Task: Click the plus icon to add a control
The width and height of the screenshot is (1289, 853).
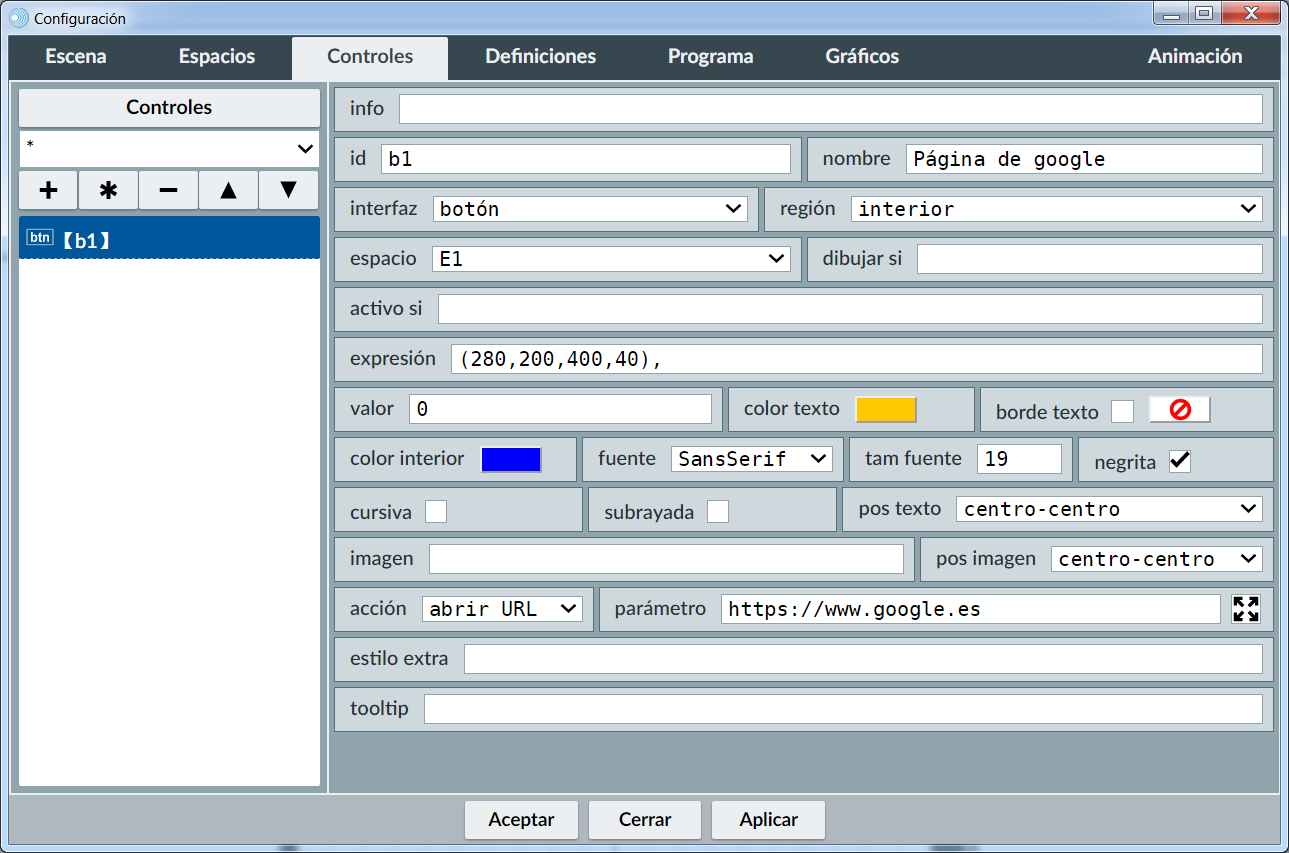Action: pos(48,190)
